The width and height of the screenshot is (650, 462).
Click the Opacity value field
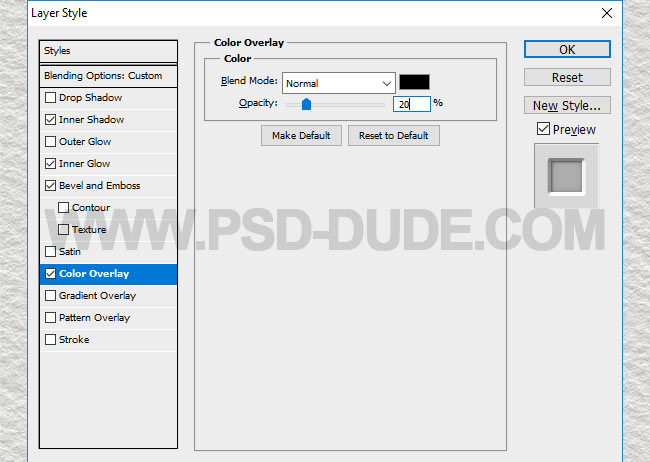pyautogui.click(x=412, y=104)
